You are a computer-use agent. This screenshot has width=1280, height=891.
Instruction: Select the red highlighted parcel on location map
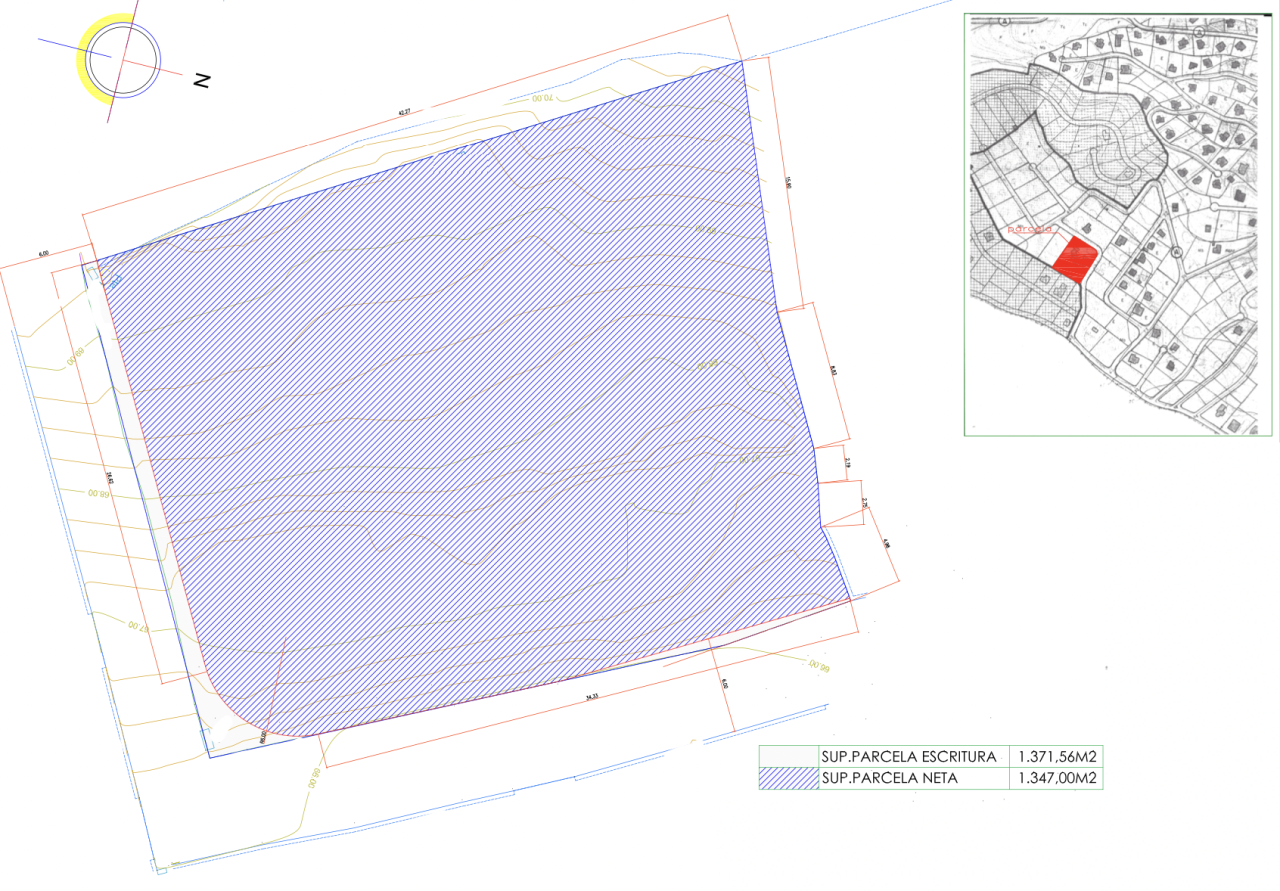point(1076,259)
